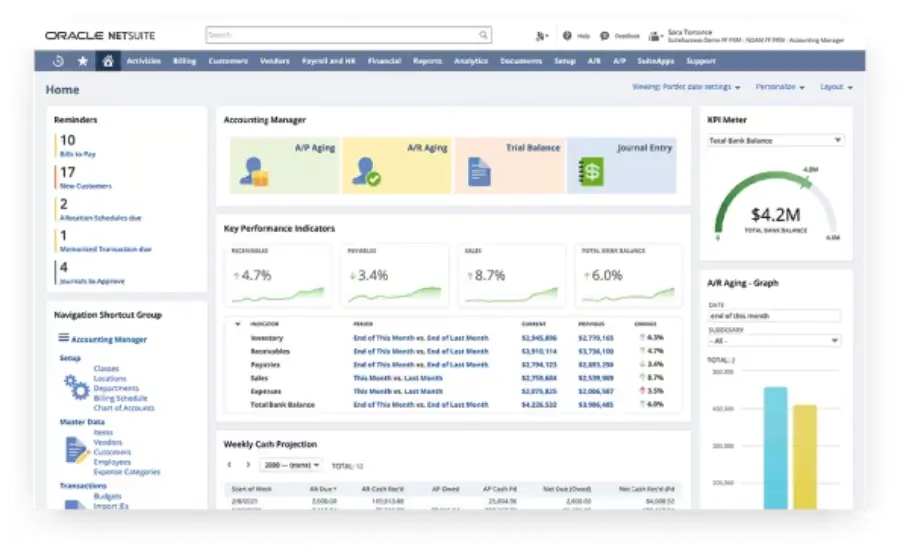The image size is (900, 556).
Task: Open the Total Bank Balance KPI Meter dropdown
Action: (x=775, y=141)
